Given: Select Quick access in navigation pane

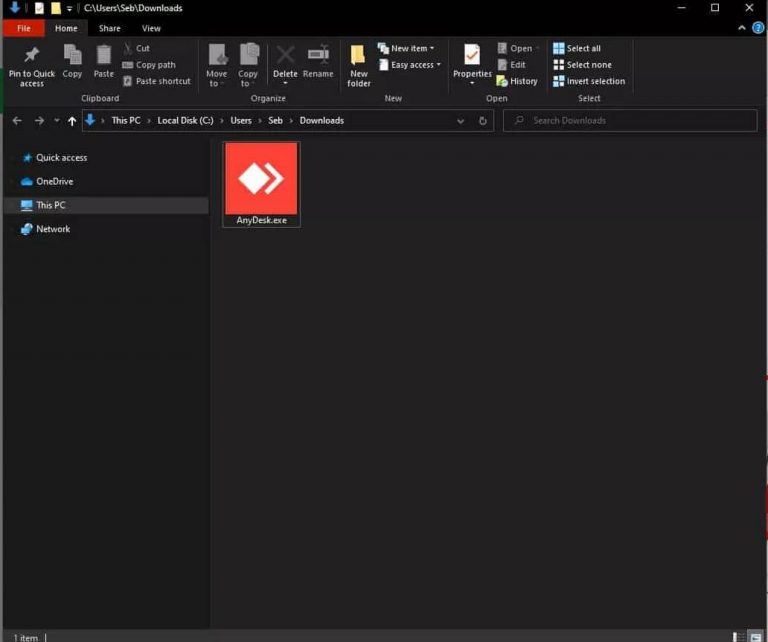Looking at the screenshot, I should point(62,158).
